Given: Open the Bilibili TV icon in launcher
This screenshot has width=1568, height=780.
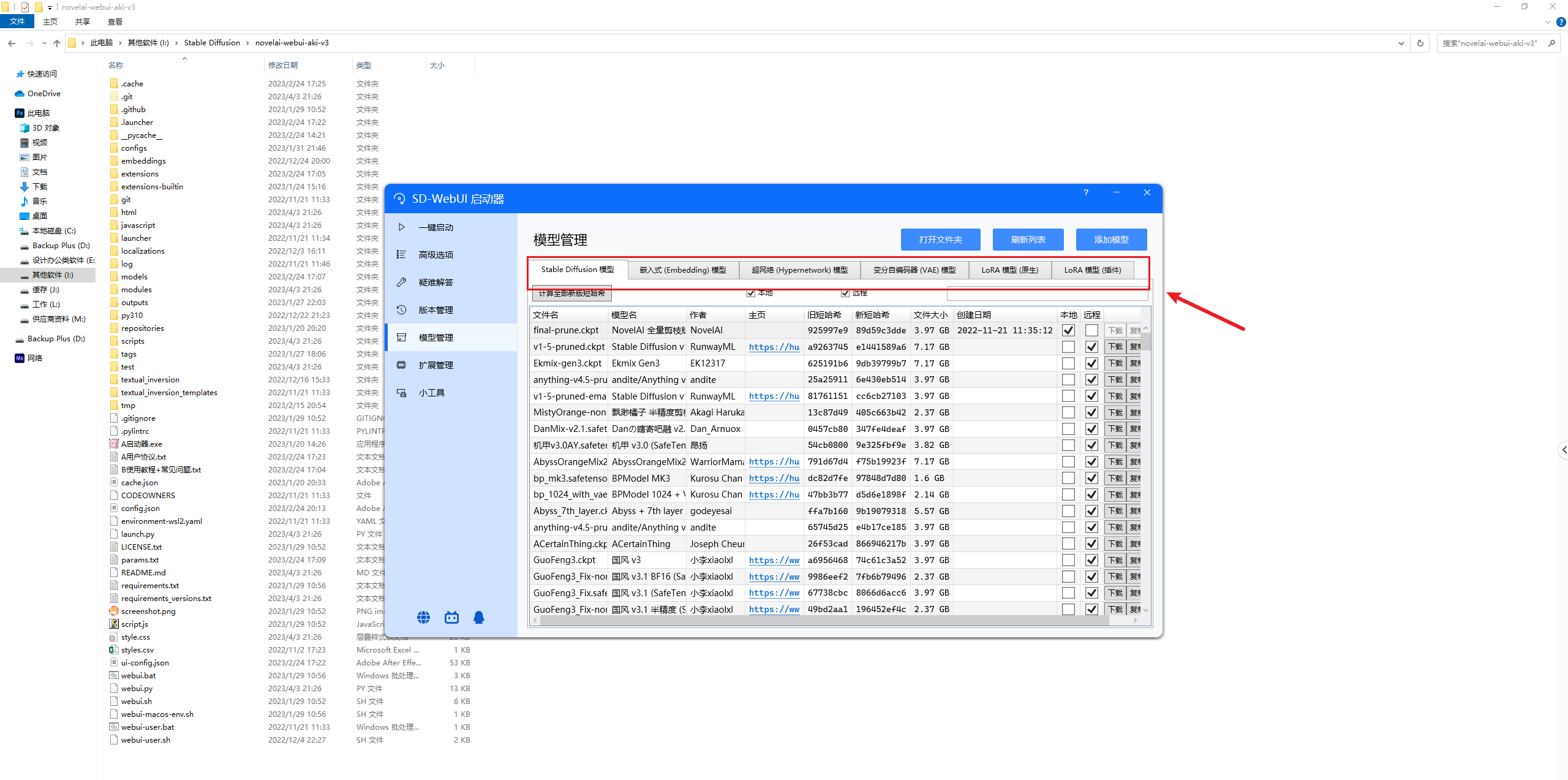Looking at the screenshot, I should coord(451,618).
